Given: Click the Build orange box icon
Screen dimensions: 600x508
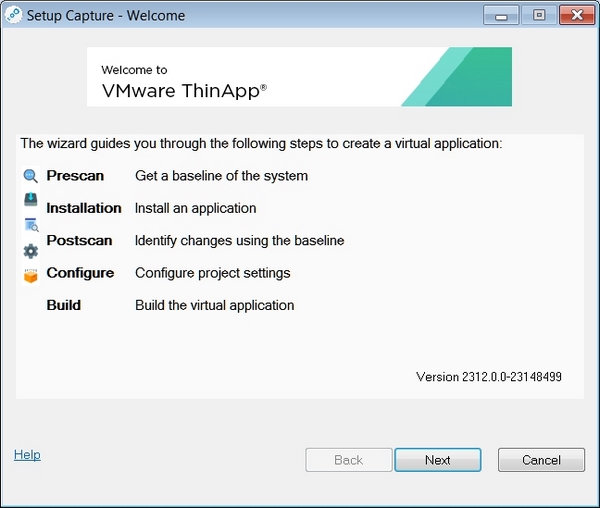Looking at the screenshot, I should (x=31, y=276).
